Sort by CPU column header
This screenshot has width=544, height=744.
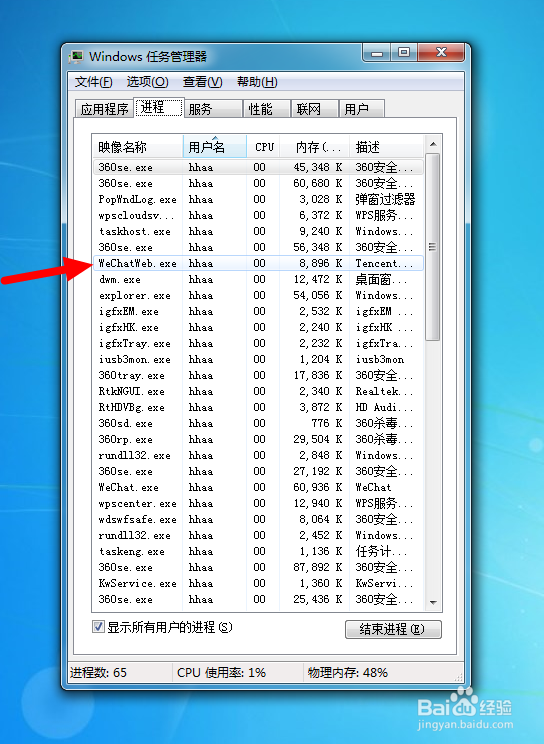click(263, 147)
